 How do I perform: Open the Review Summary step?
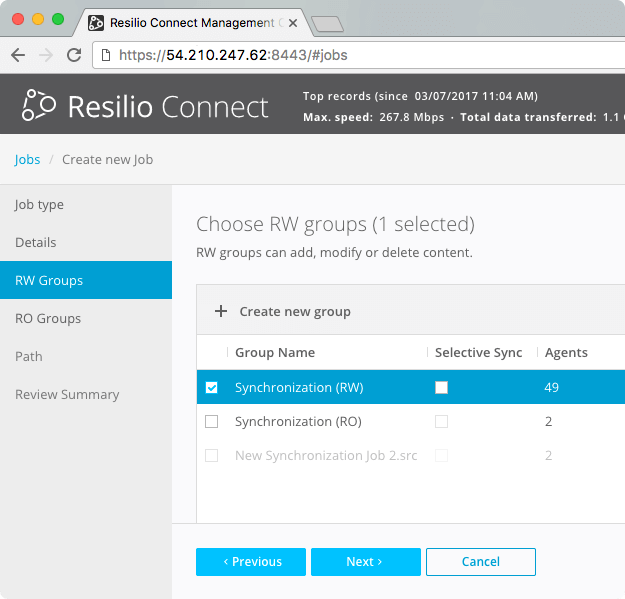click(x=86, y=394)
